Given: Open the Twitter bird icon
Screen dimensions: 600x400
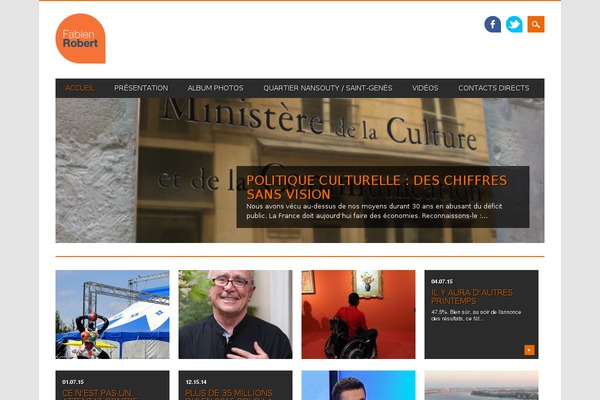Looking at the screenshot, I should point(514,24).
